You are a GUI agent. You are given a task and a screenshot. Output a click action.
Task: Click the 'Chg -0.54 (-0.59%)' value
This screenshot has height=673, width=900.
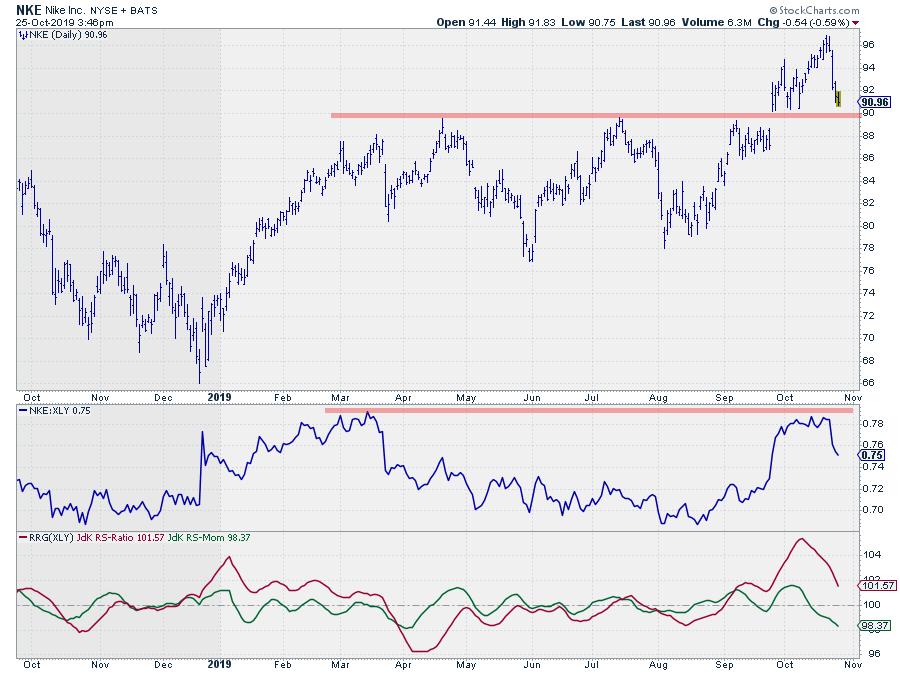coord(804,22)
